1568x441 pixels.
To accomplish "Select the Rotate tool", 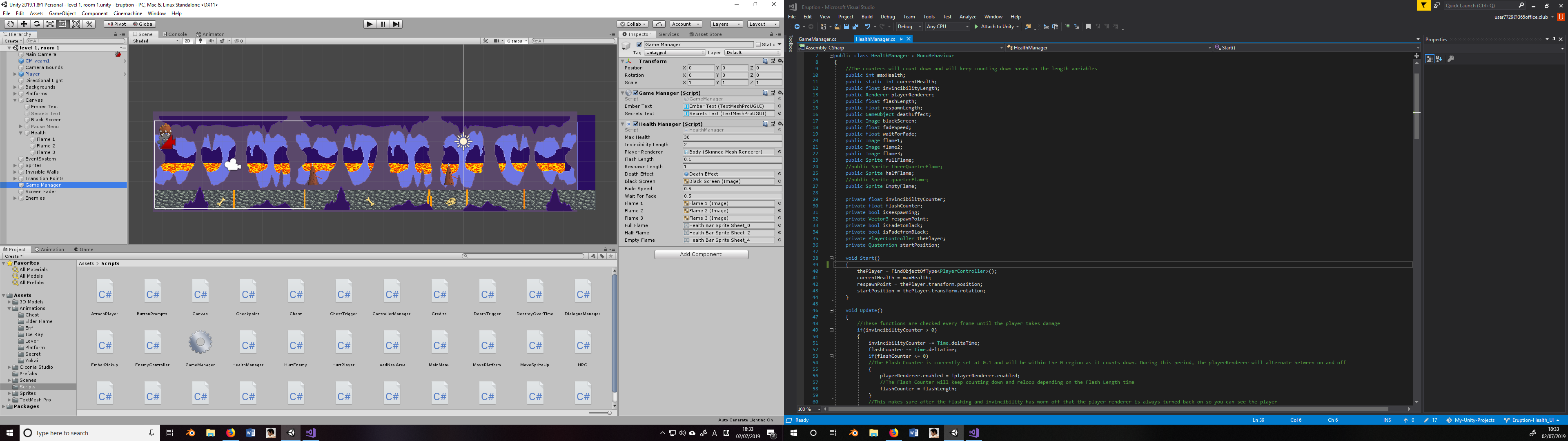I will coord(36,24).
